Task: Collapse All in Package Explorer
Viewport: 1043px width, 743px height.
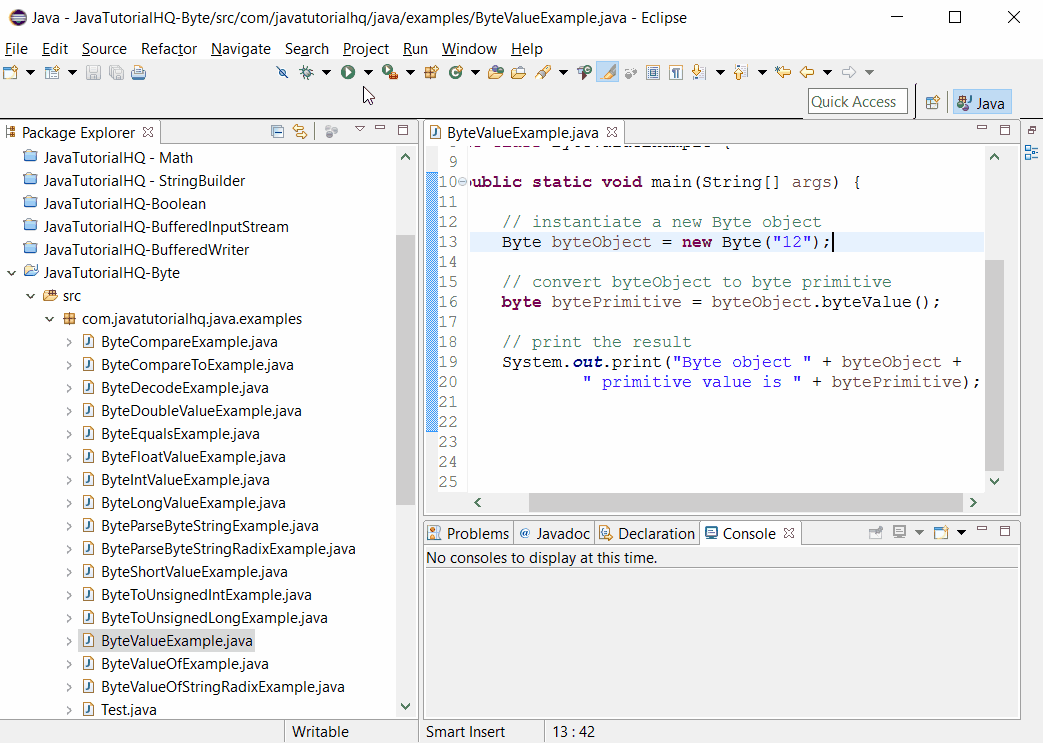Action: pos(277,131)
